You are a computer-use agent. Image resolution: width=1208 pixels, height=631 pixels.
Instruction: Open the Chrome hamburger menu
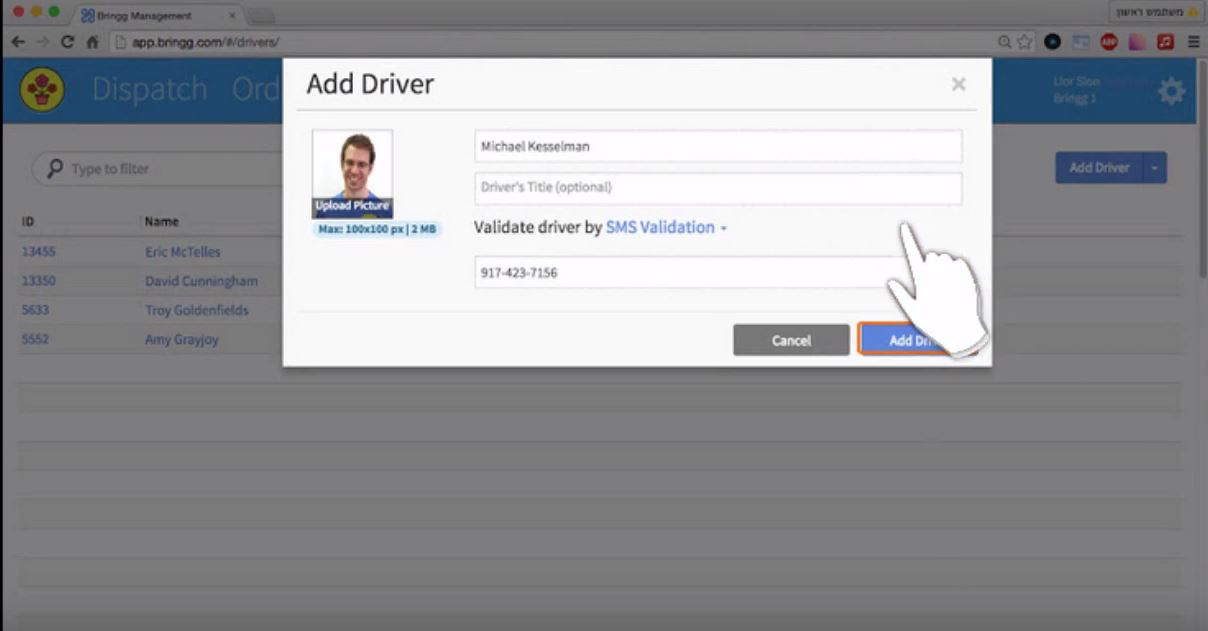click(x=1193, y=42)
